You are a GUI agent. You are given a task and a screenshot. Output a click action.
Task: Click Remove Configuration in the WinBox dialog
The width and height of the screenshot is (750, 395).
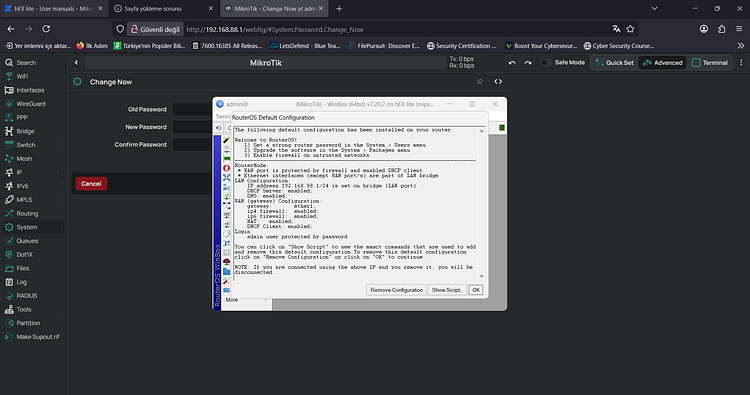(x=397, y=290)
